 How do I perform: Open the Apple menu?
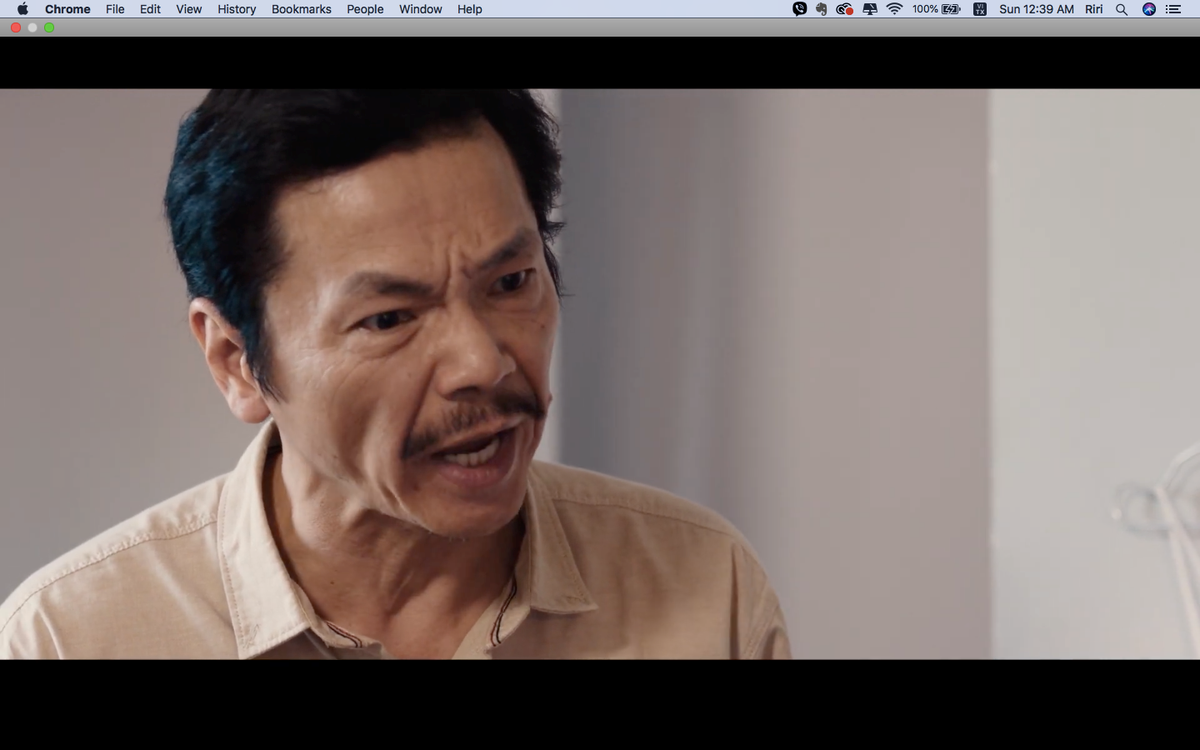click(x=22, y=9)
